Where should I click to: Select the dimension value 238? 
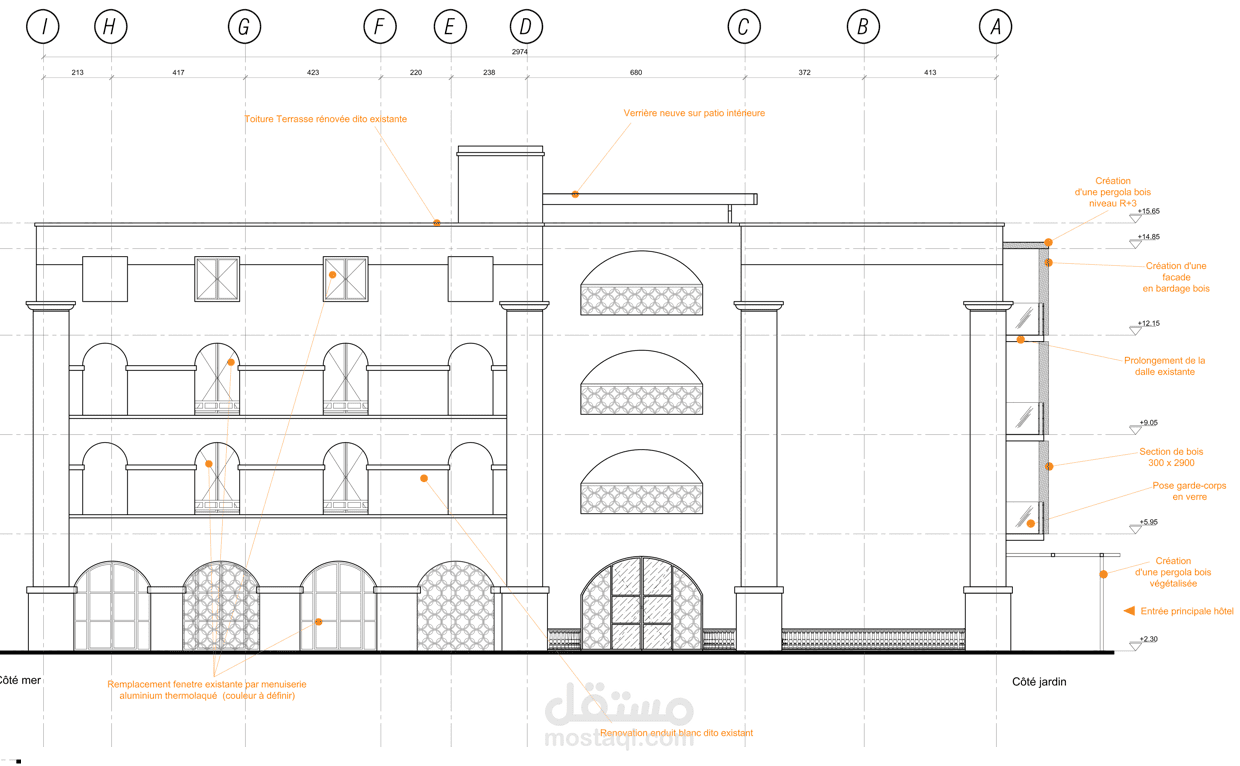[489, 72]
